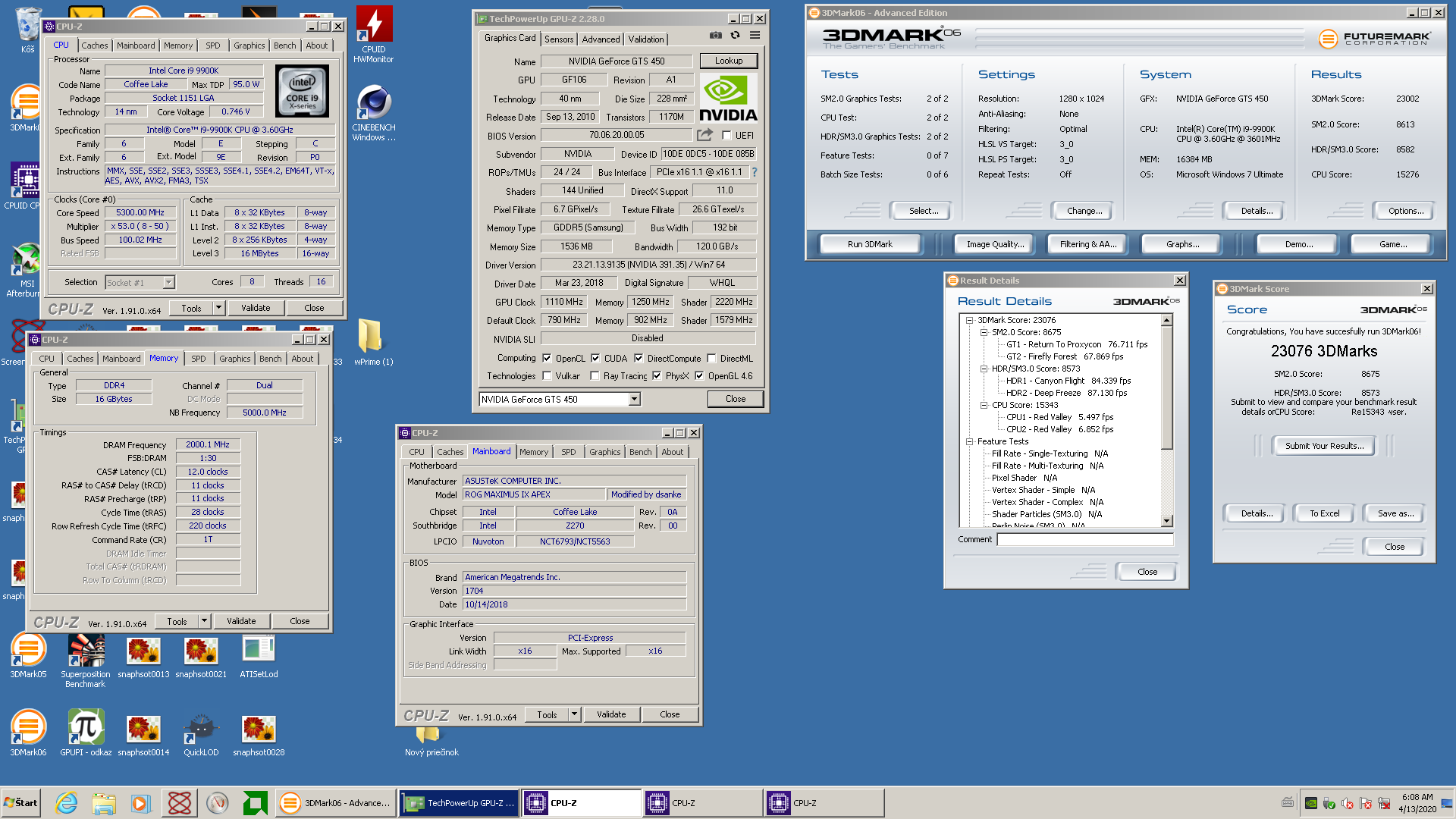Click the gauge taskbar icon
The height and width of the screenshot is (819, 1456).
[218, 803]
